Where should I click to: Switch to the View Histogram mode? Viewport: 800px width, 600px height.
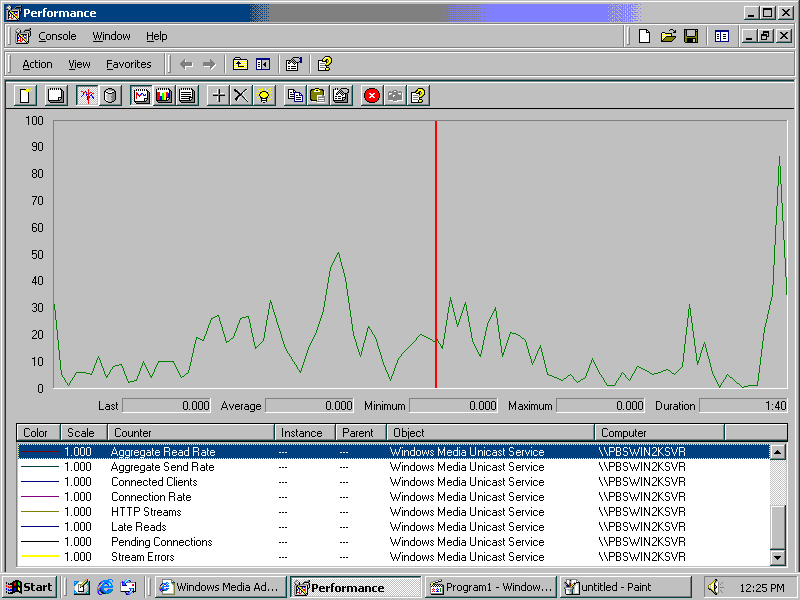[x=163, y=95]
